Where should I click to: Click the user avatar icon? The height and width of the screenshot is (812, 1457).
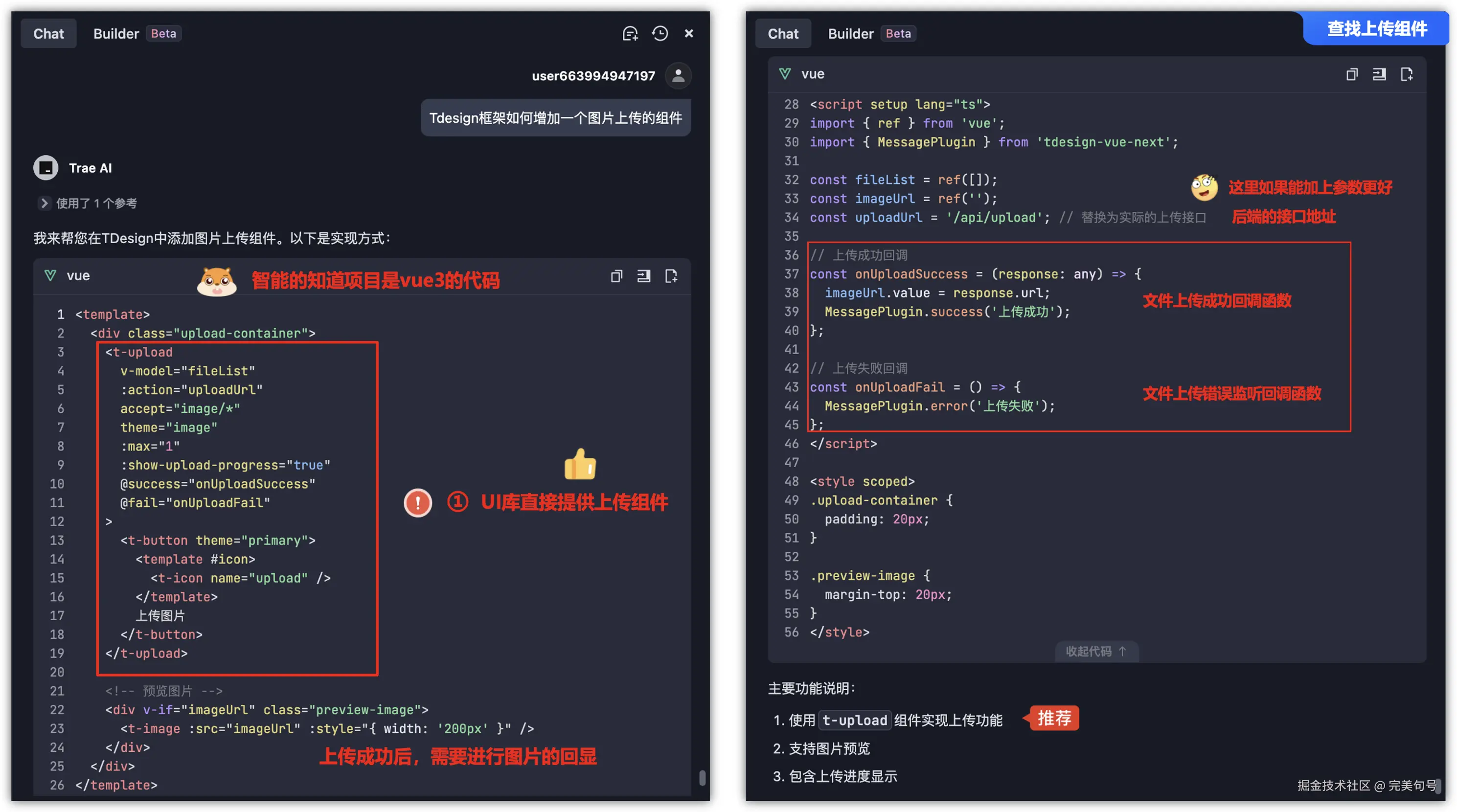point(678,76)
